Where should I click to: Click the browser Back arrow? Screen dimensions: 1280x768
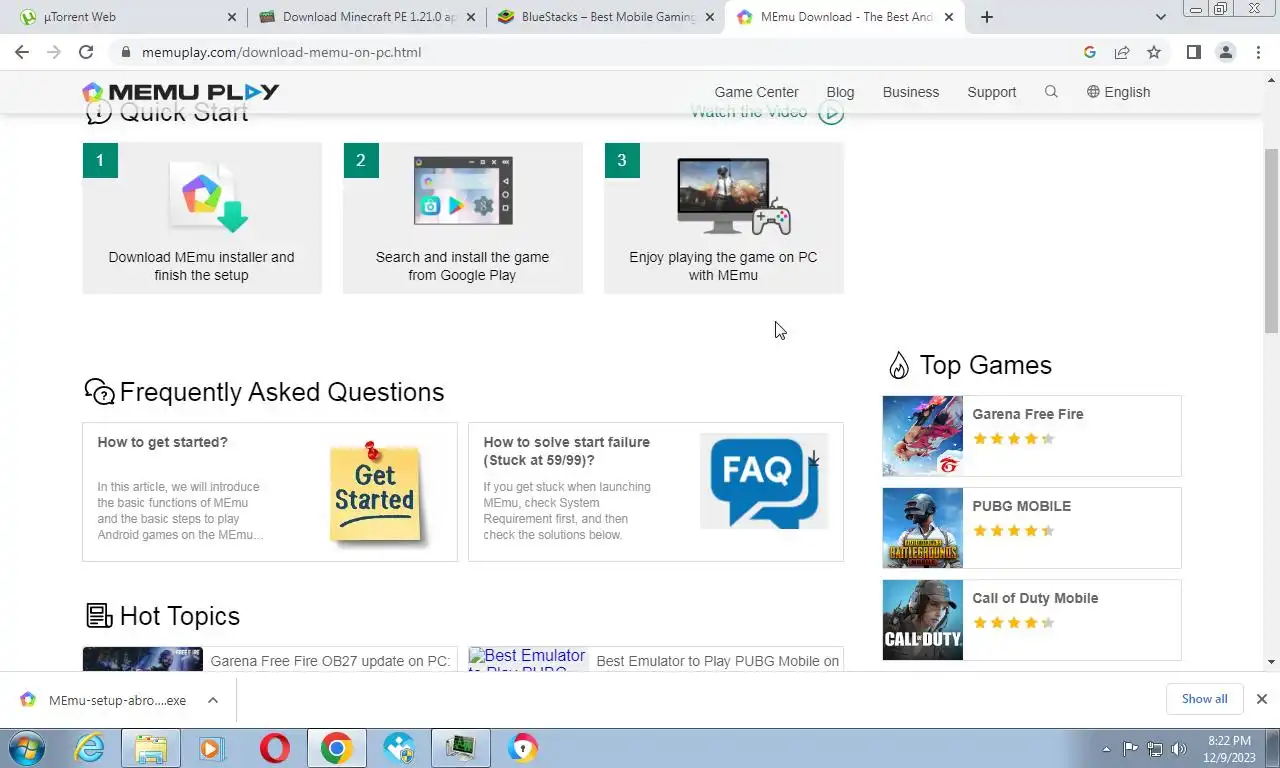[22, 52]
